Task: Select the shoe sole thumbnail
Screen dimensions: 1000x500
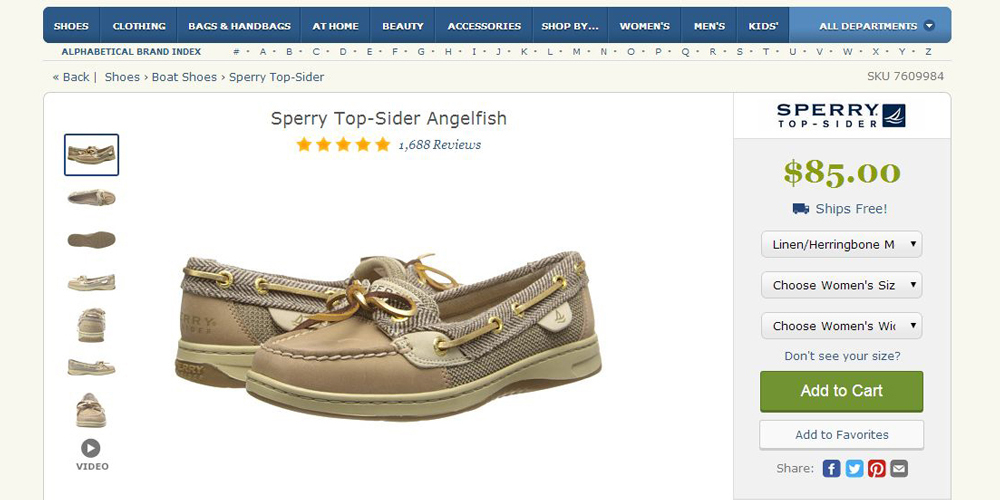Action: click(91, 239)
